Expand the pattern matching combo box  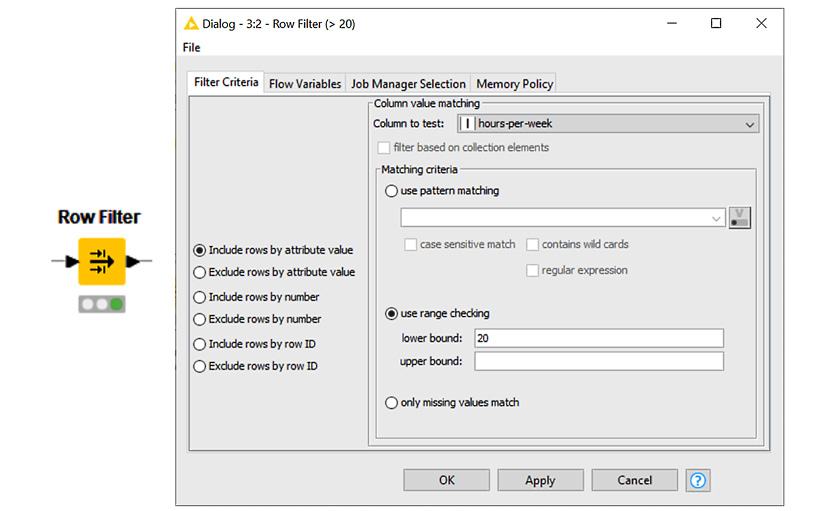716,218
